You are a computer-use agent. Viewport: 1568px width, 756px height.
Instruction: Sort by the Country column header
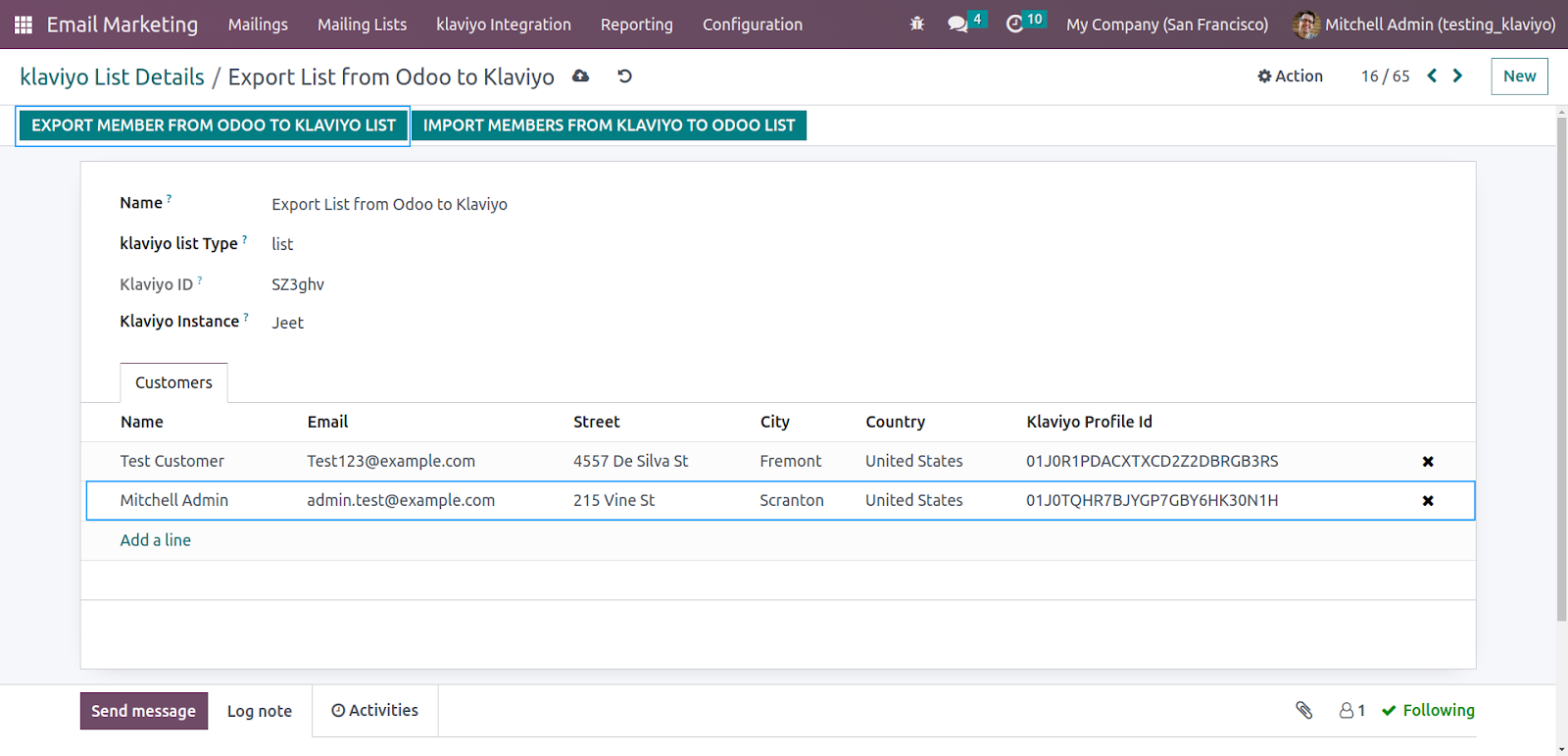[x=895, y=422]
